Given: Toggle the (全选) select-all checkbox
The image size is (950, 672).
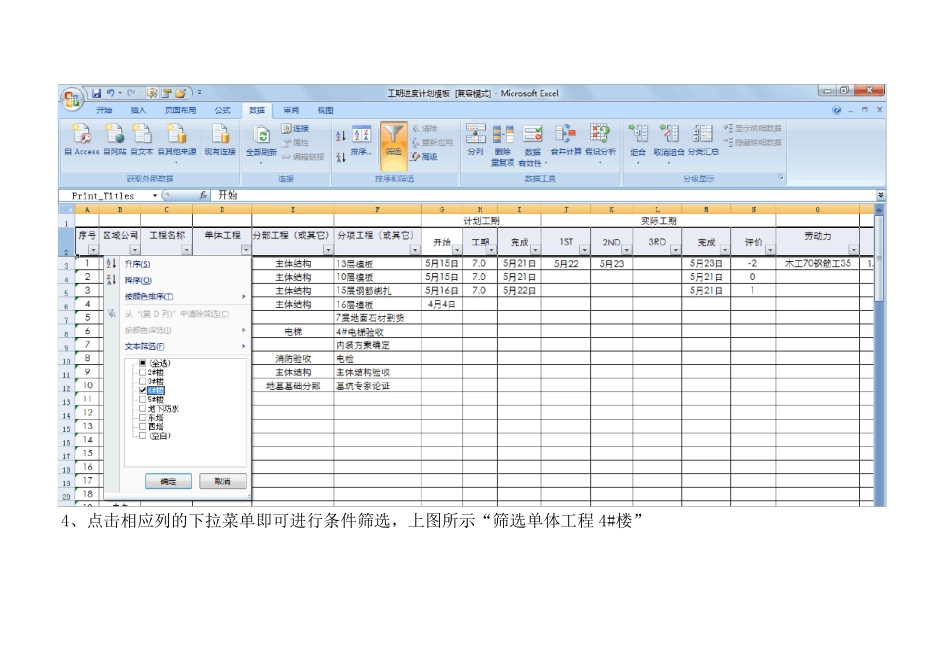Looking at the screenshot, I should point(142,363).
